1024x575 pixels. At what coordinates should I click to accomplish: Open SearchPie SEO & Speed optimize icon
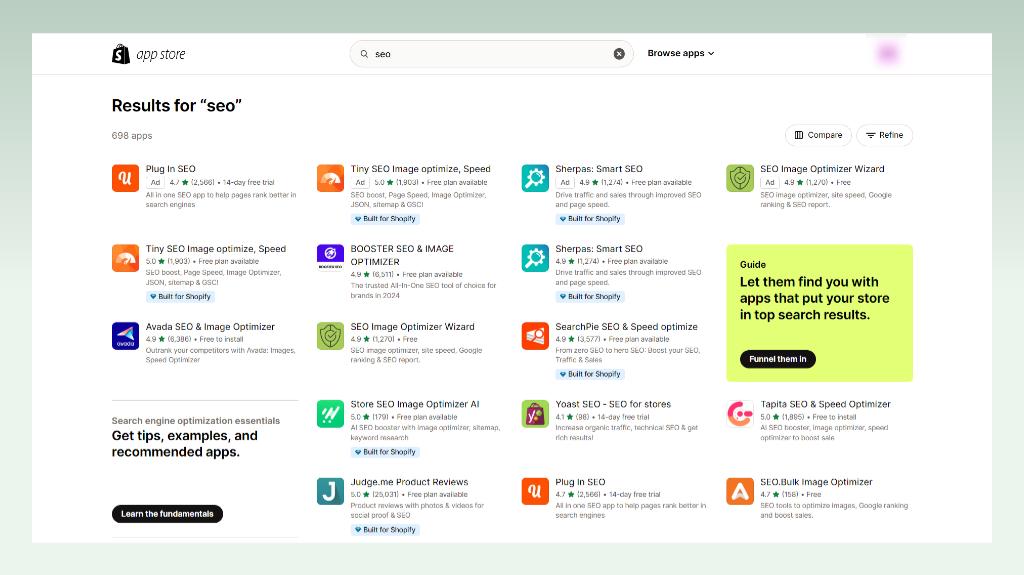535,336
